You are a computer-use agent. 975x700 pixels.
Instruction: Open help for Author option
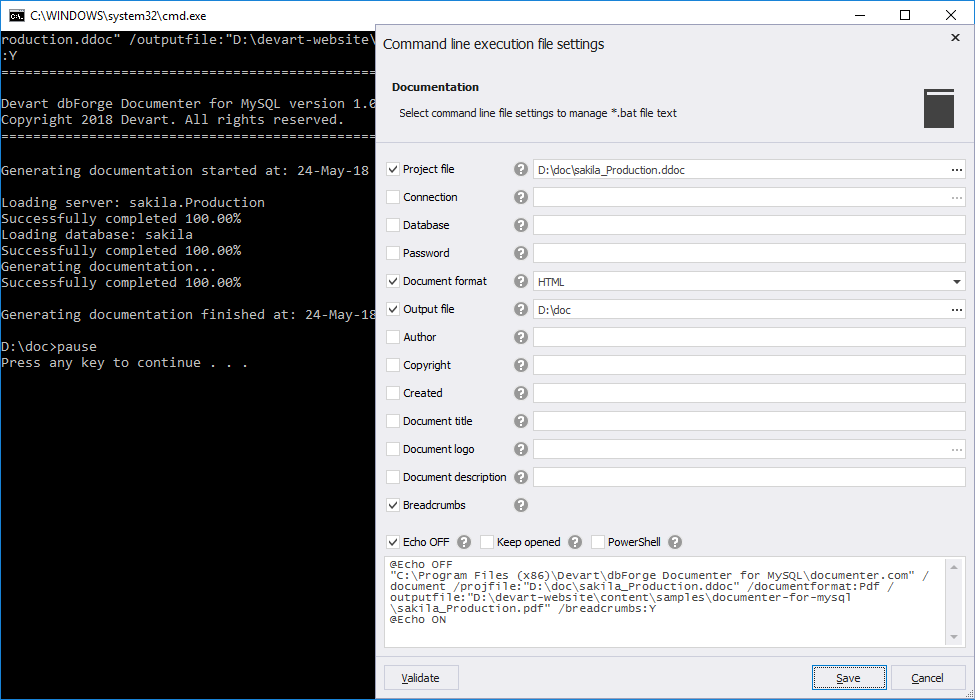(521, 337)
